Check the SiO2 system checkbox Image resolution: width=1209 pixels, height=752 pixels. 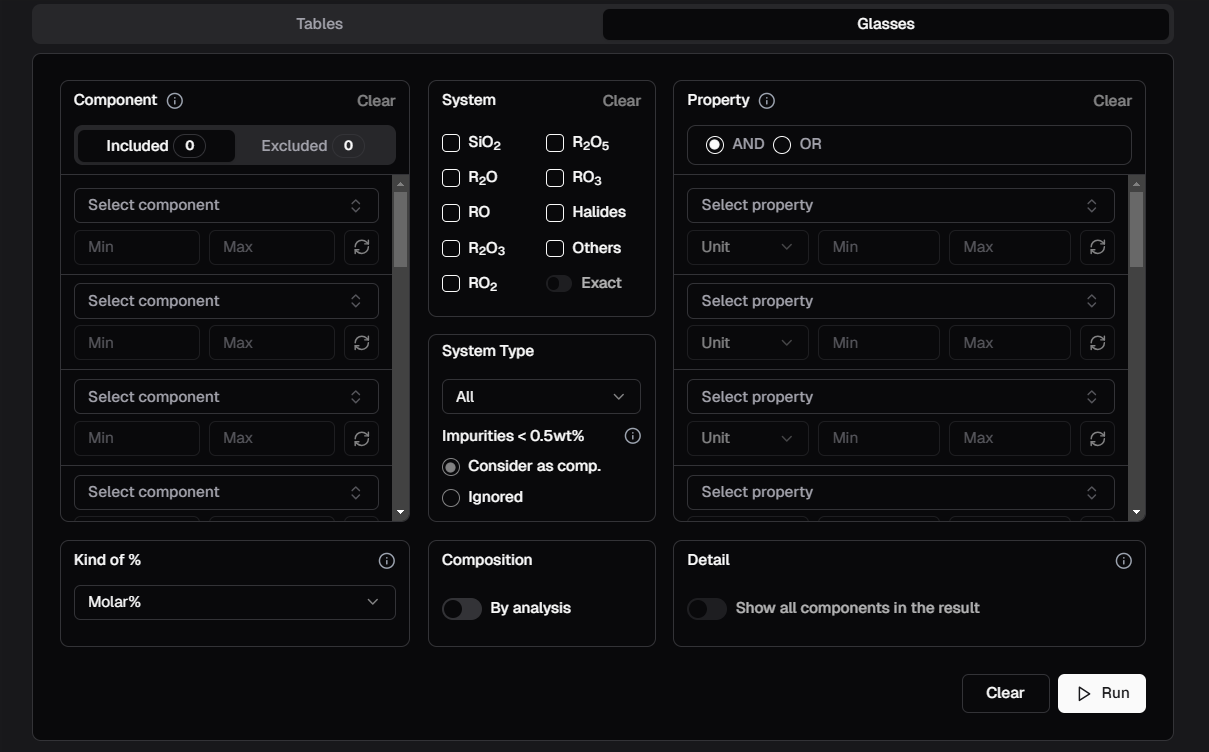click(451, 143)
